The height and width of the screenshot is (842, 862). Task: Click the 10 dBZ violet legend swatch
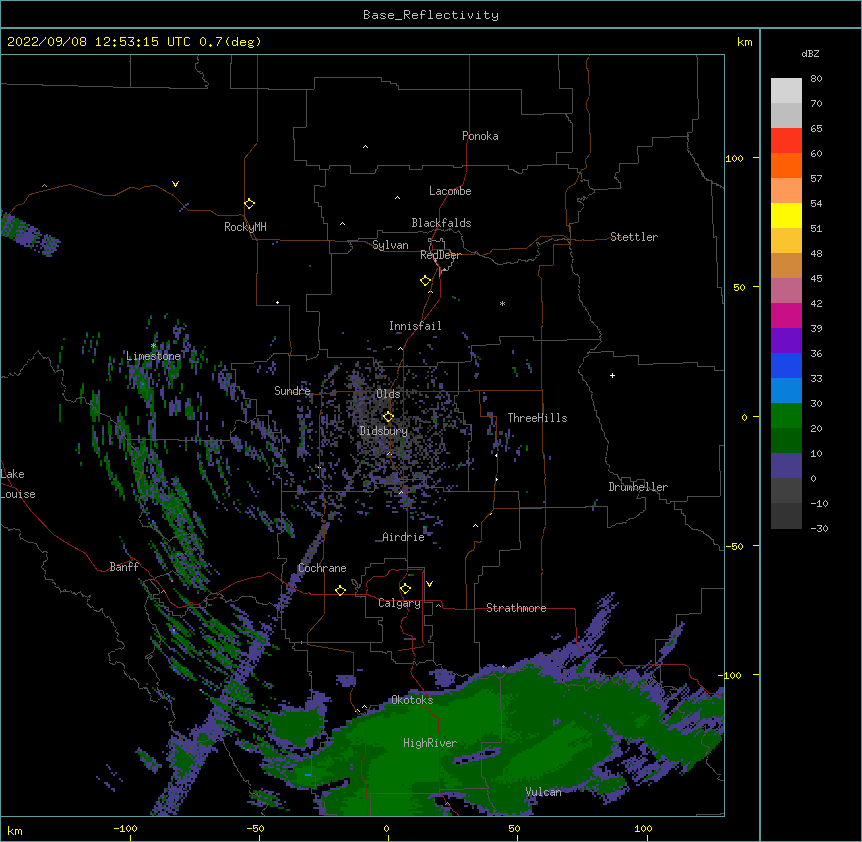point(786,466)
